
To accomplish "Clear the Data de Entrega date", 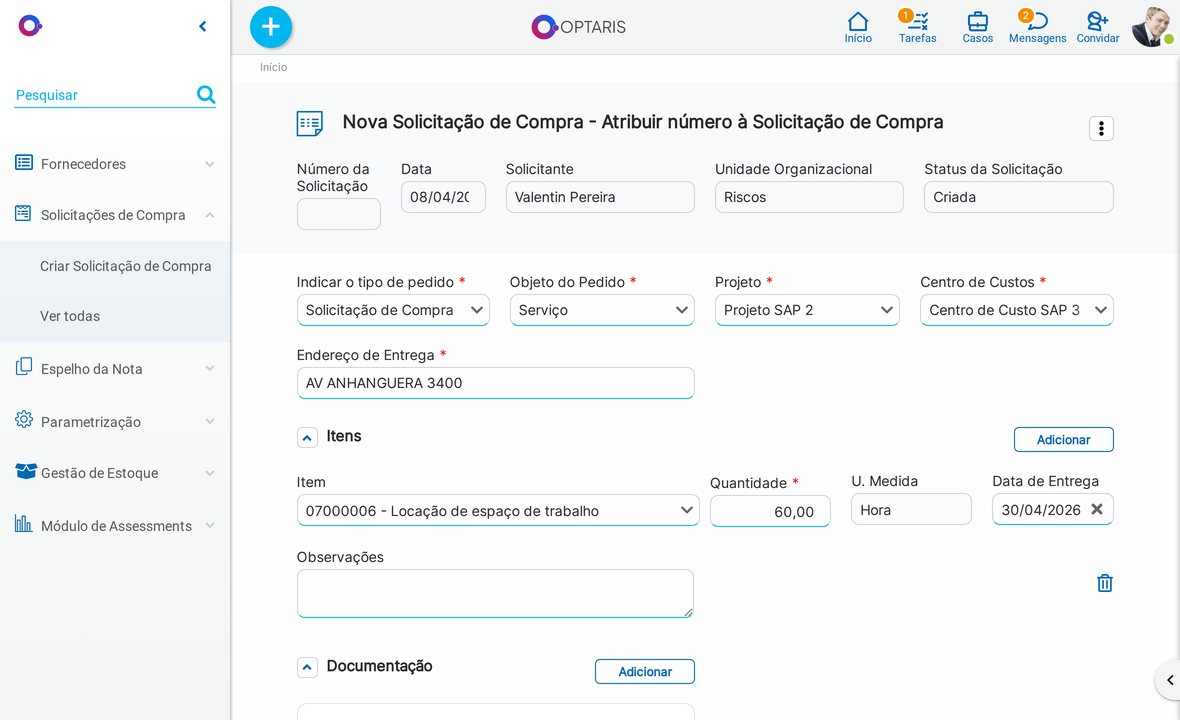I will tap(1097, 509).
